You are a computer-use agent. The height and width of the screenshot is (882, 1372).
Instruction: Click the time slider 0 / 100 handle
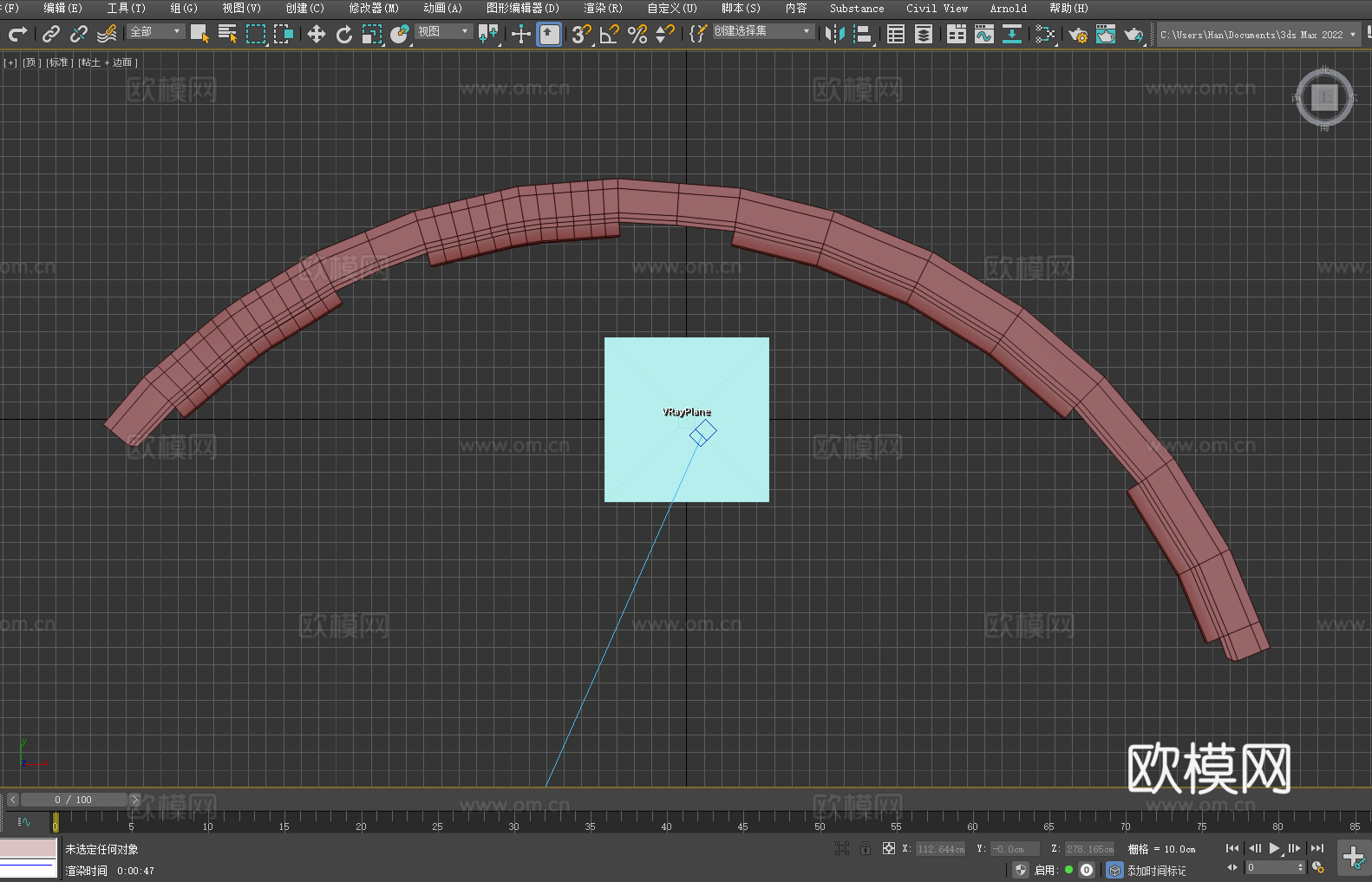point(74,800)
